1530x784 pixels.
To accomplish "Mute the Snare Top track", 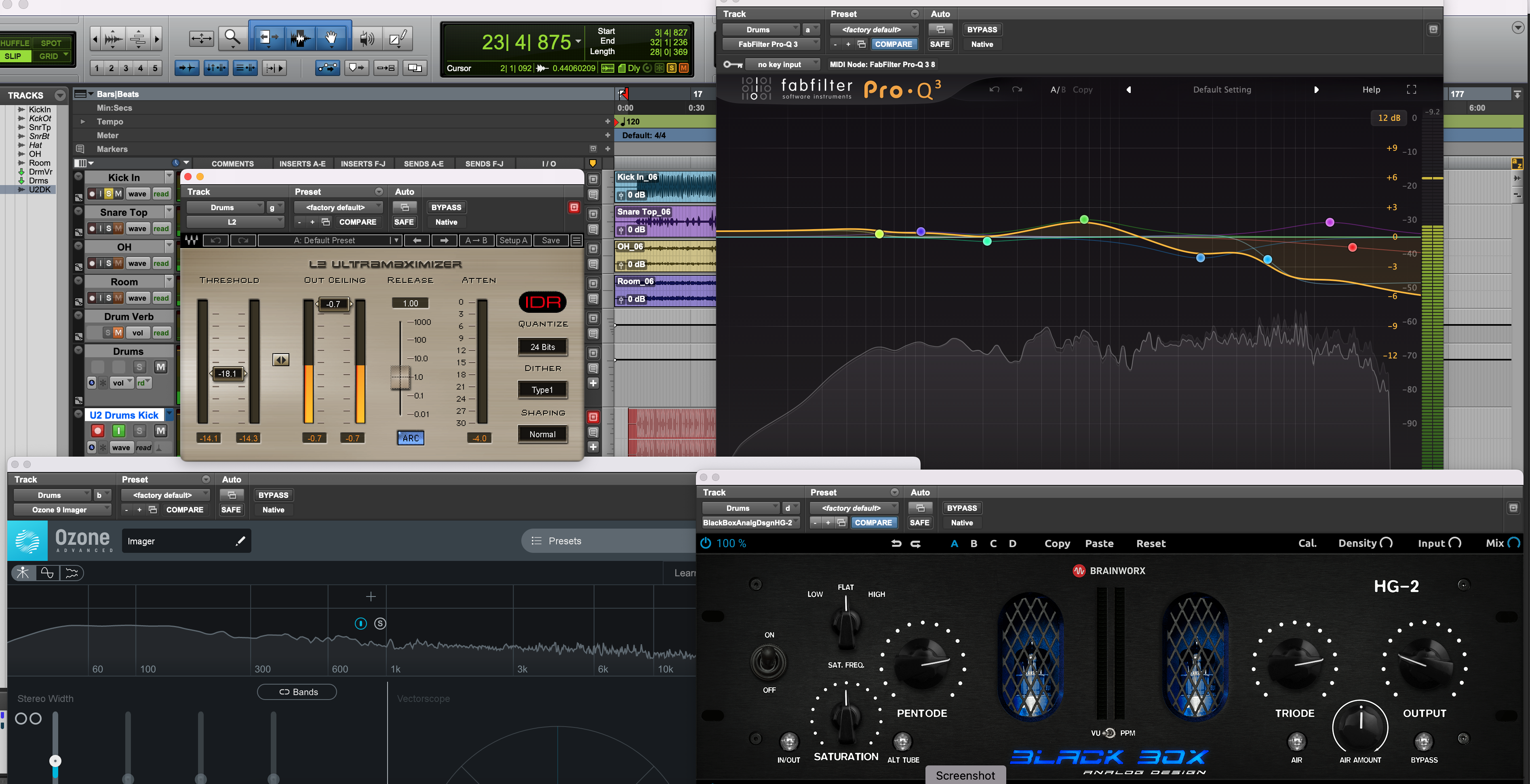I will click(118, 229).
